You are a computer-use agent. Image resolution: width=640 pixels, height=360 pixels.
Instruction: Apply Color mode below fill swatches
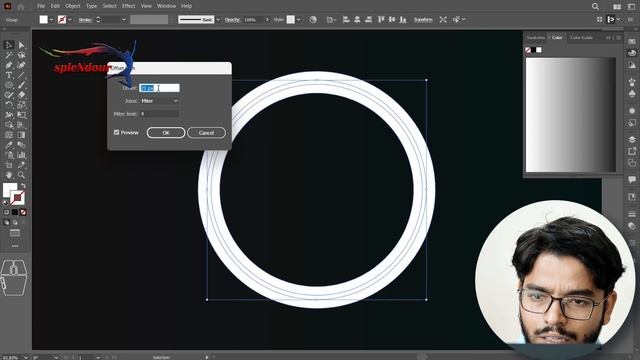tap(7, 212)
